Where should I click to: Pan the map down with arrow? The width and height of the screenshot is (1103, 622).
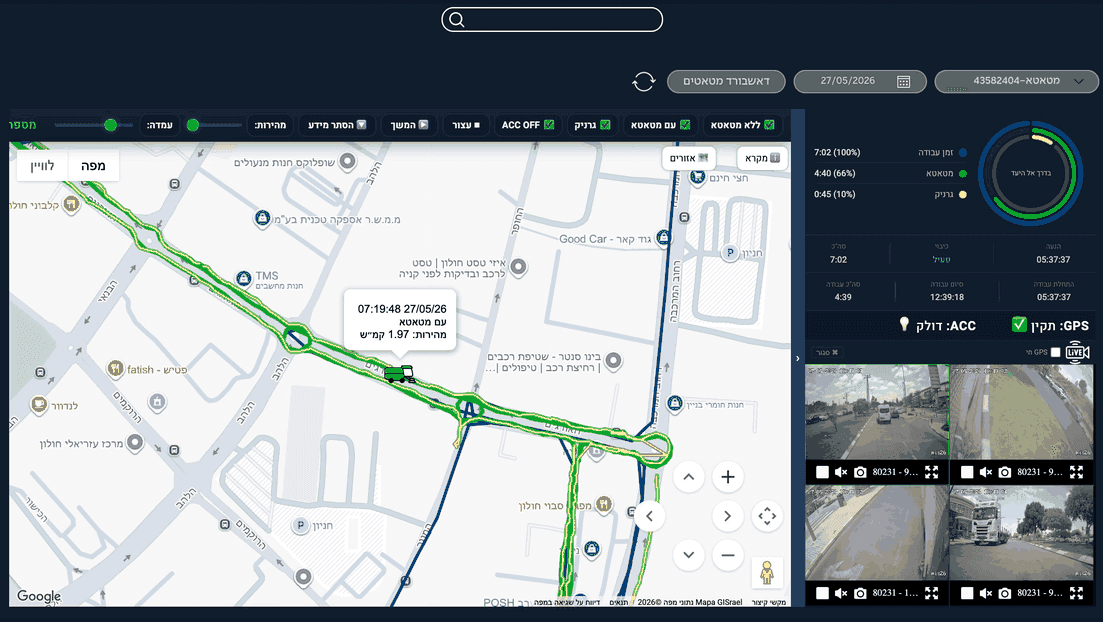689,555
